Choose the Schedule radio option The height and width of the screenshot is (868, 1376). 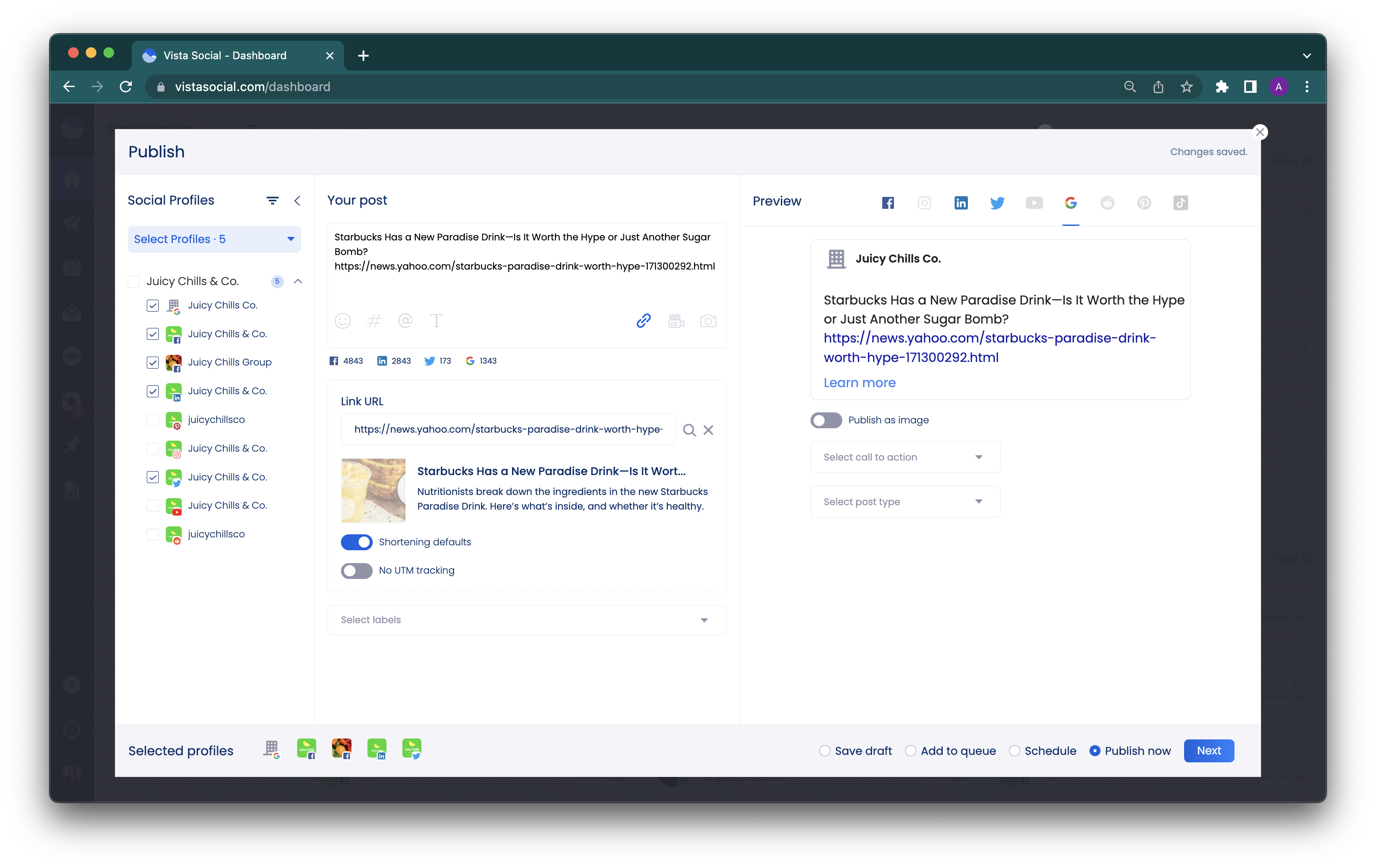pyautogui.click(x=1014, y=751)
